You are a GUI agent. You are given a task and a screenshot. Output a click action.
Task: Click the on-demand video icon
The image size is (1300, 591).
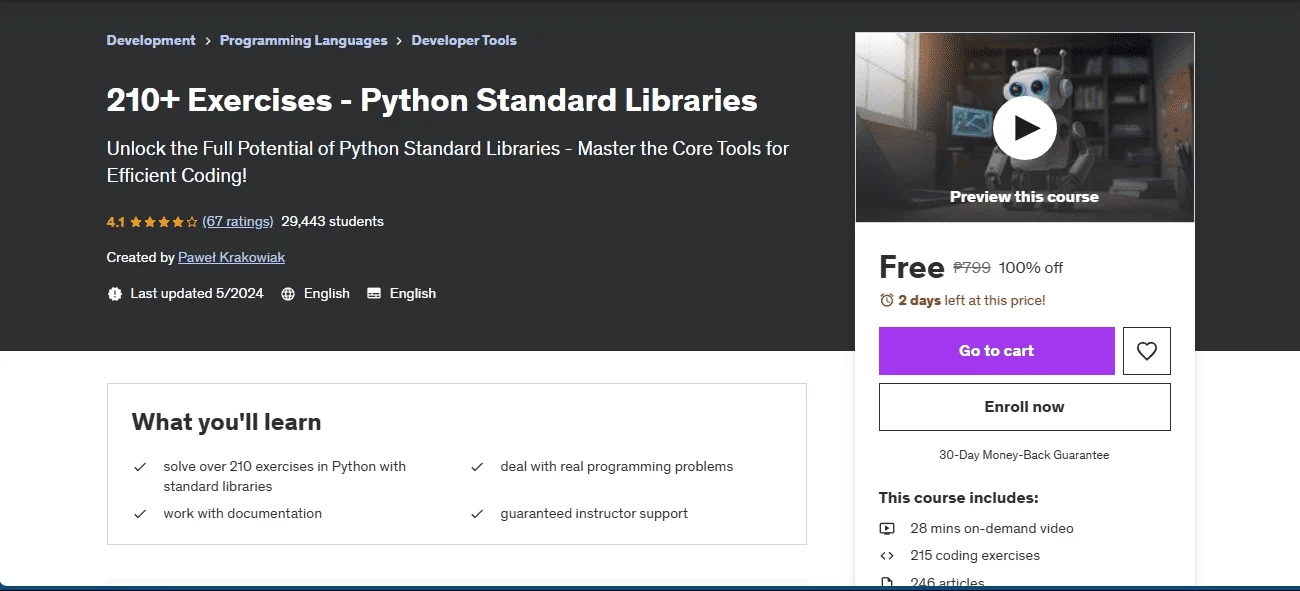[x=887, y=528]
